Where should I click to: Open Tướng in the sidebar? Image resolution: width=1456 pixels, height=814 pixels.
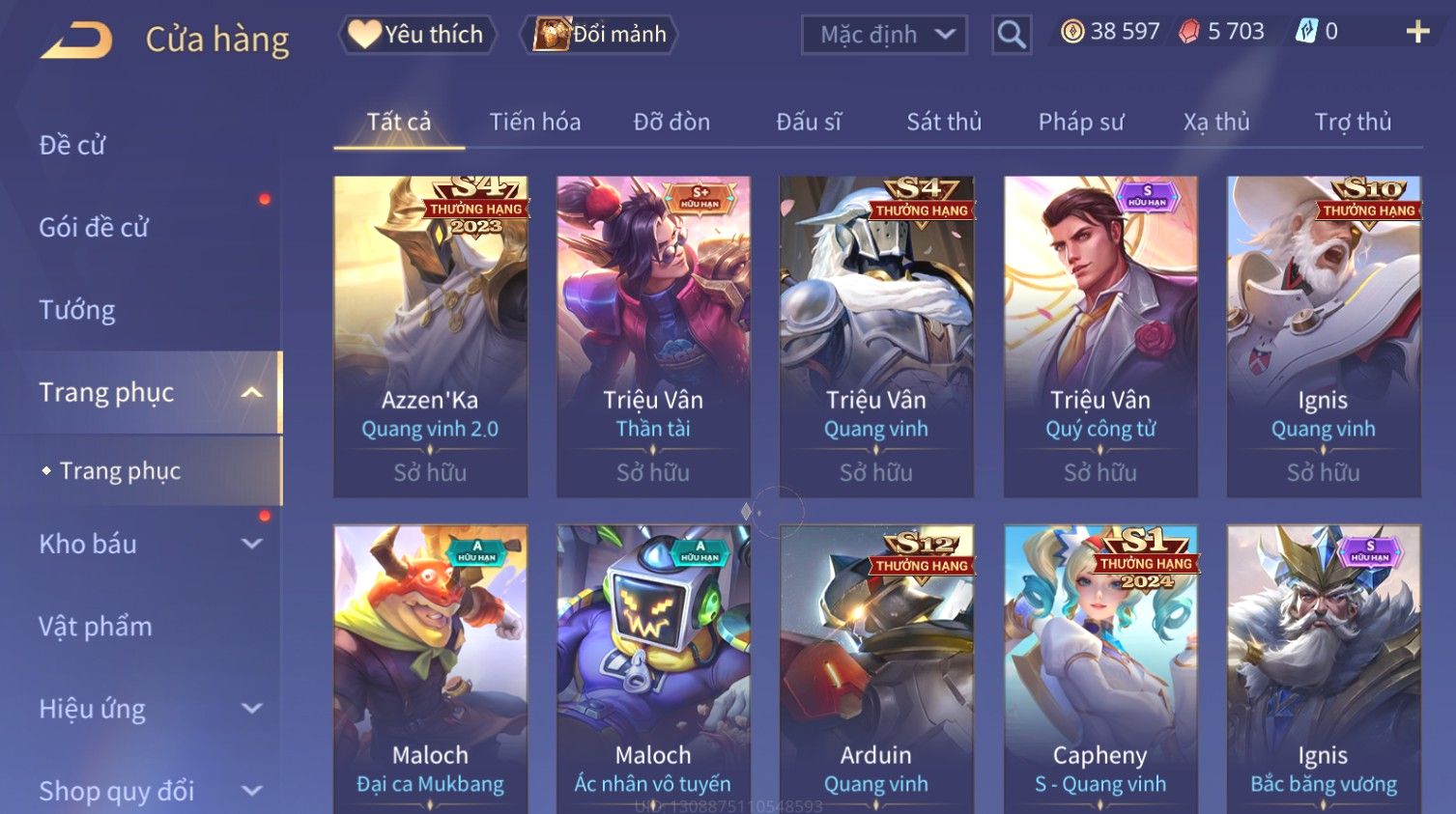tap(77, 310)
